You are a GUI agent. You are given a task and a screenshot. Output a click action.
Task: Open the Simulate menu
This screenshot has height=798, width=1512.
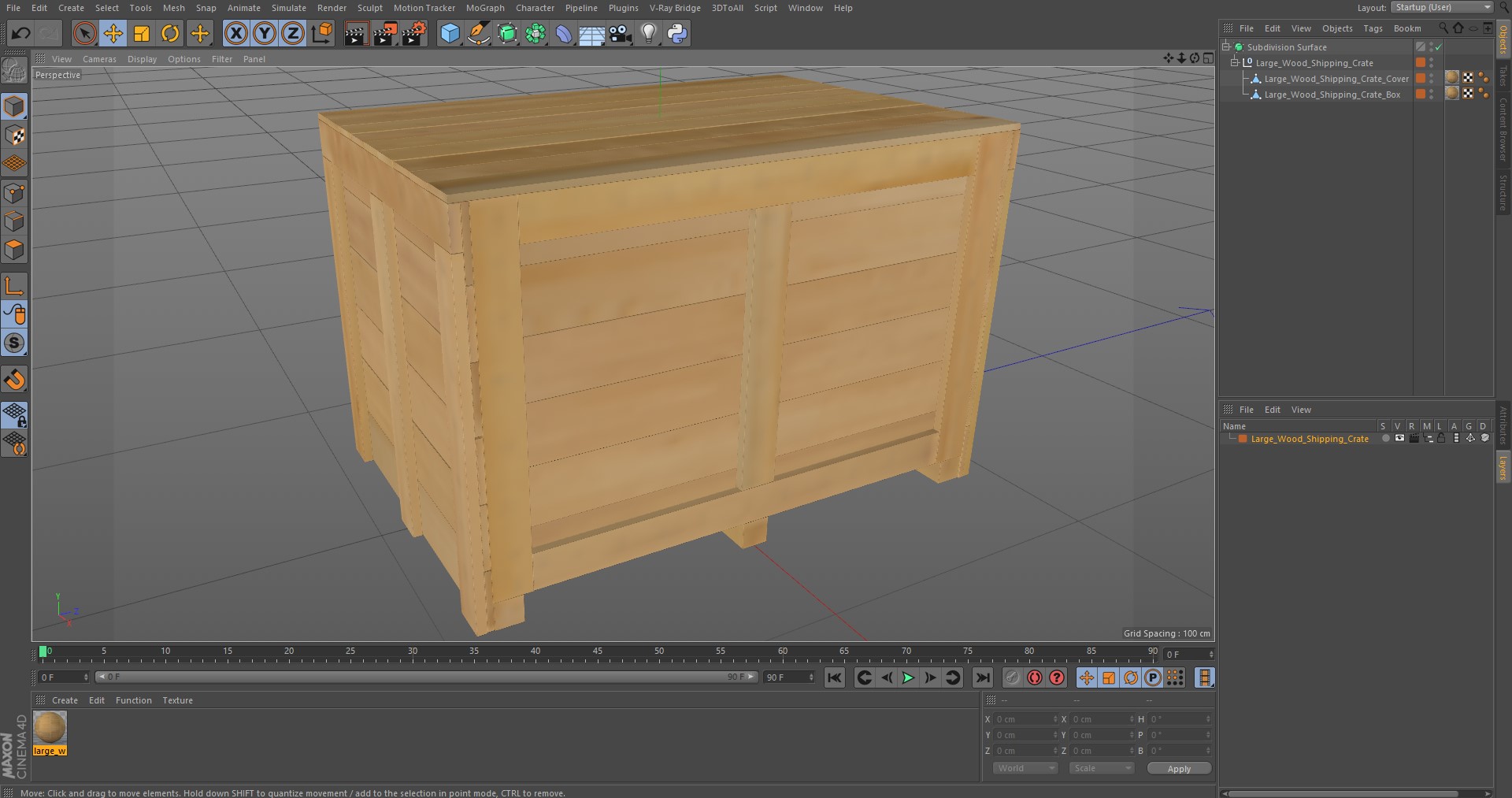tap(289, 8)
